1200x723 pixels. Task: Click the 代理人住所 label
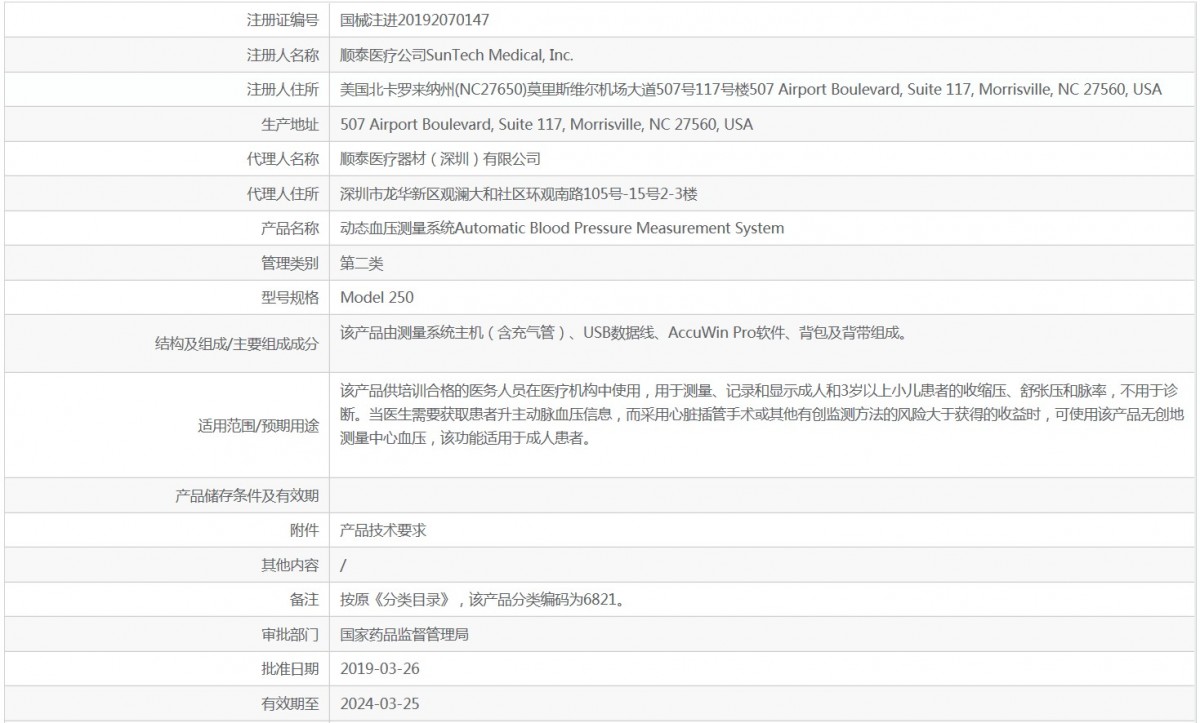point(283,193)
